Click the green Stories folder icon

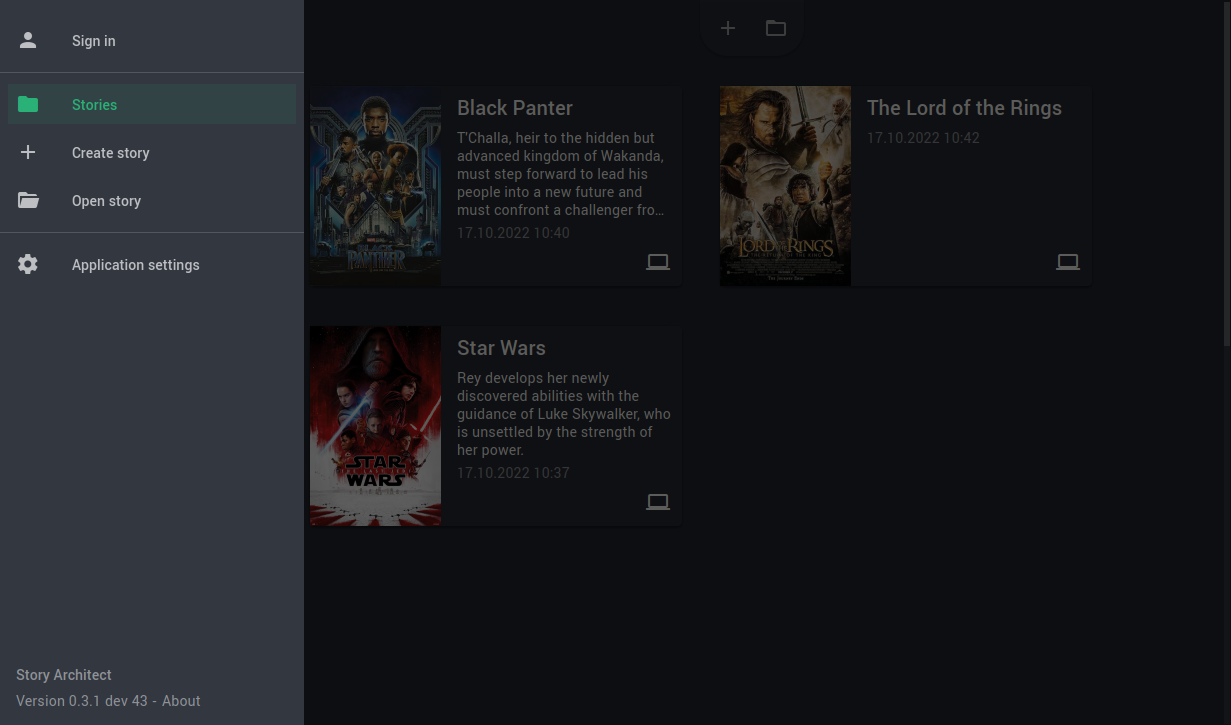[x=28, y=104]
